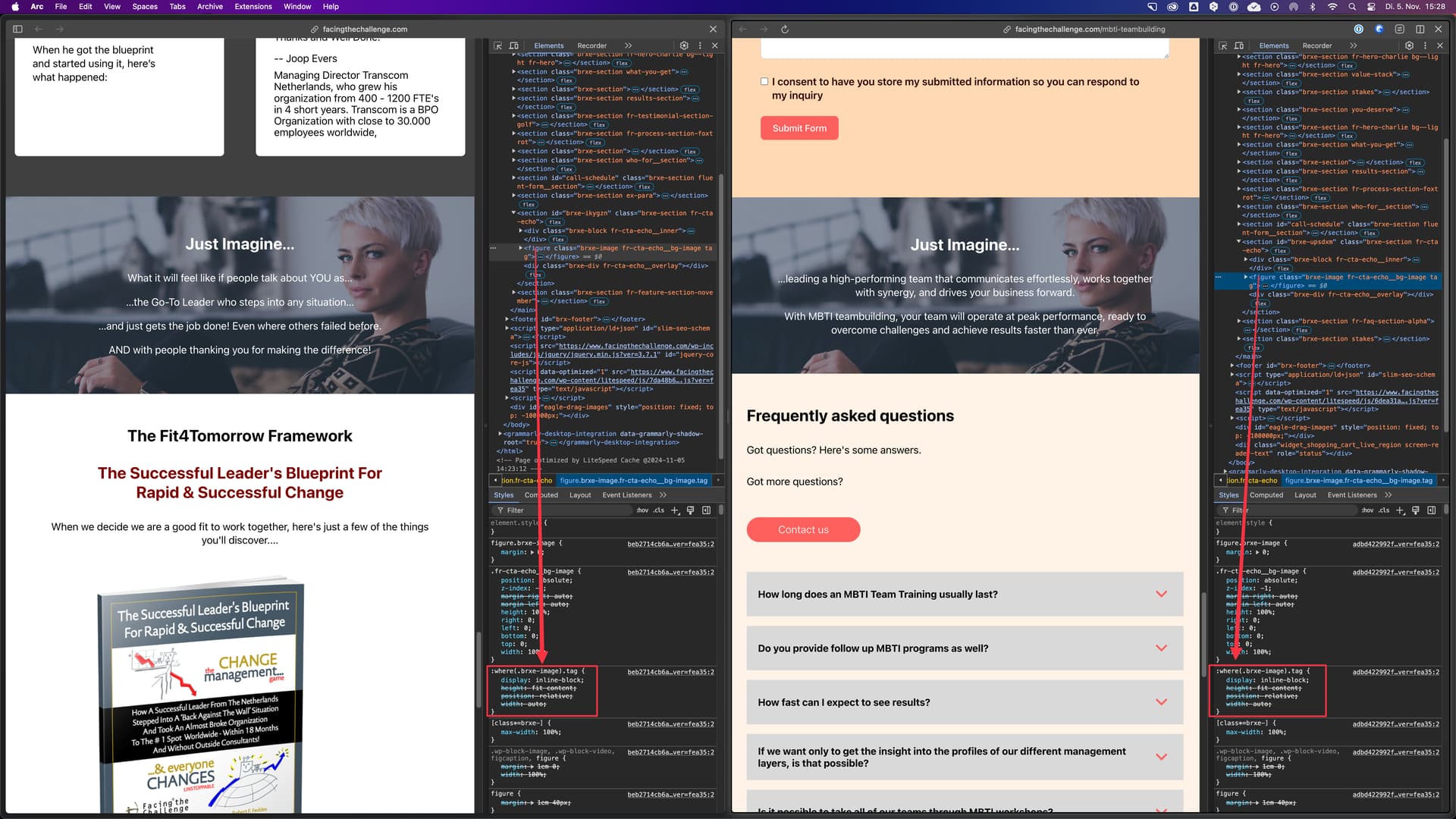Viewport: 1456px width, 819px height.
Task: Click new style rule plus in left Styles
Action: [x=675, y=510]
